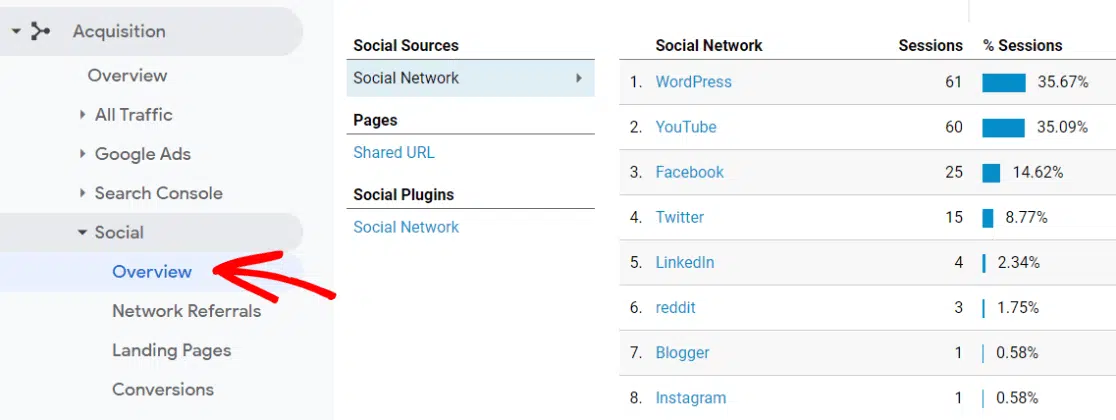Expand the Google Ads submenu
1116x420 pixels.
[x=82, y=154]
